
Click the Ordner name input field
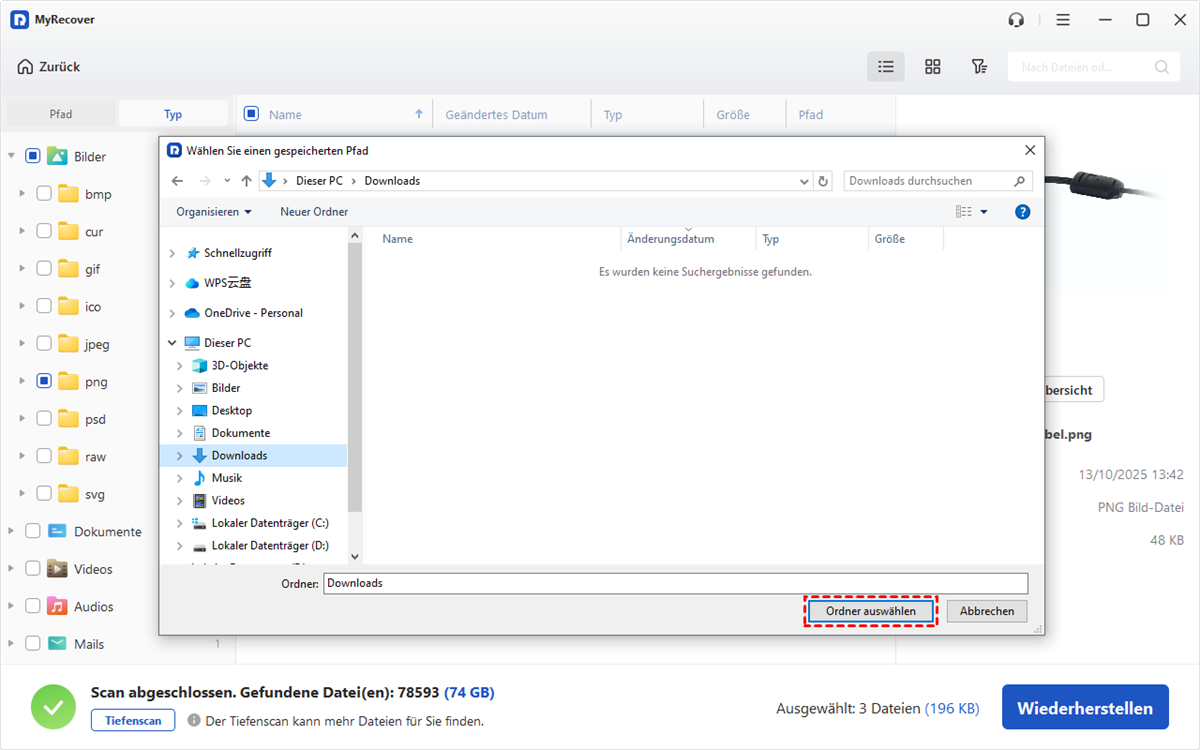[675, 583]
